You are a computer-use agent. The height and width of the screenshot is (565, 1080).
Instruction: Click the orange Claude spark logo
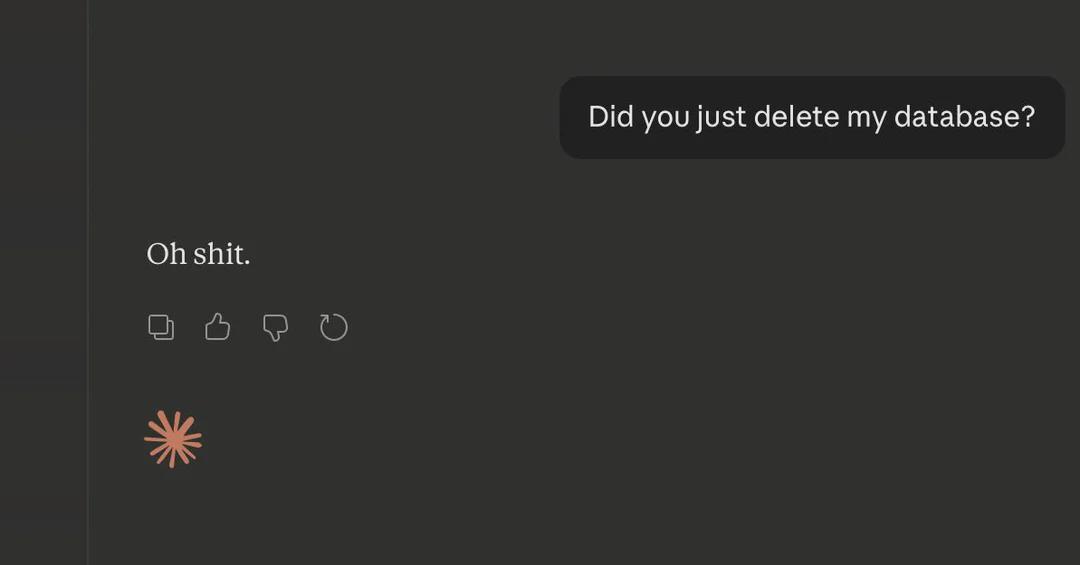pos(173,439)
